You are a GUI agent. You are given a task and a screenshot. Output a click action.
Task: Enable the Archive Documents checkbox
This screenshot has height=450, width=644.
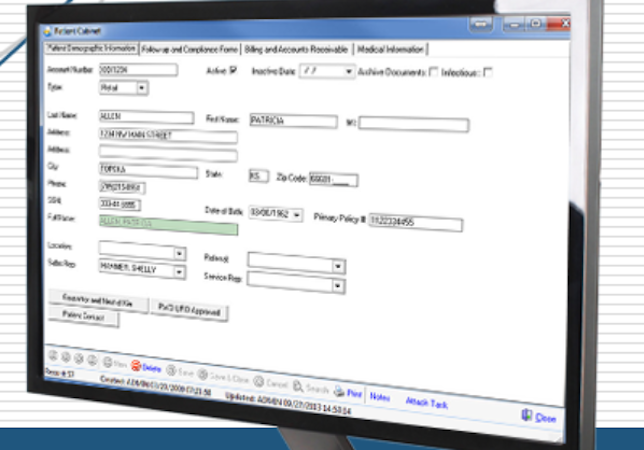(434, 72)
